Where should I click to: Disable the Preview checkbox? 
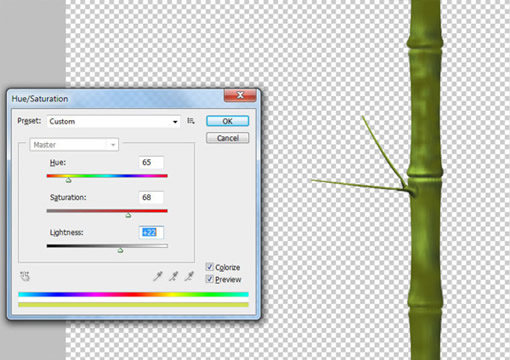click(210, 279)
